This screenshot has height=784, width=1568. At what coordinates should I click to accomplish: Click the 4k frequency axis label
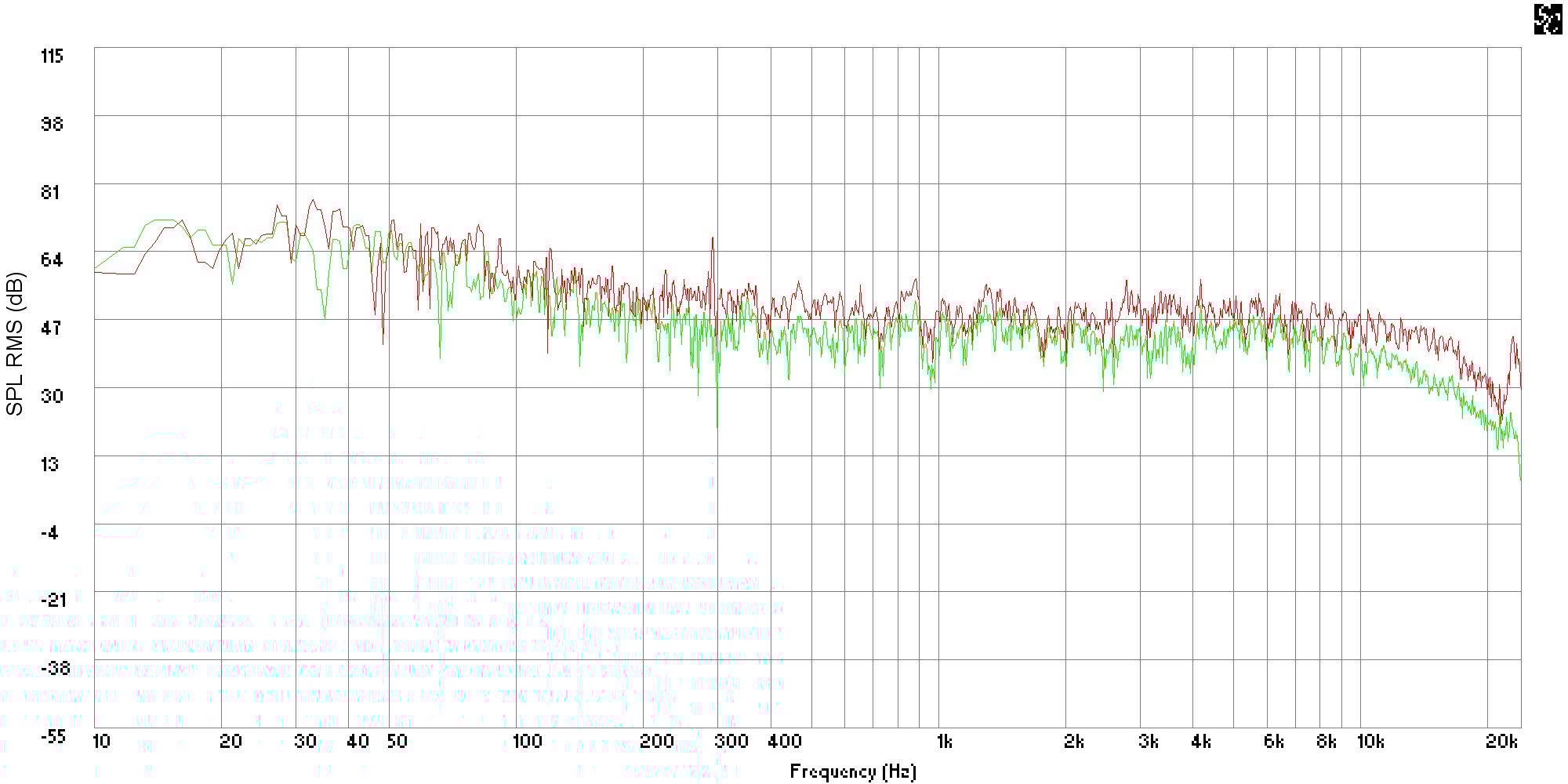(x=1200, y=741)
